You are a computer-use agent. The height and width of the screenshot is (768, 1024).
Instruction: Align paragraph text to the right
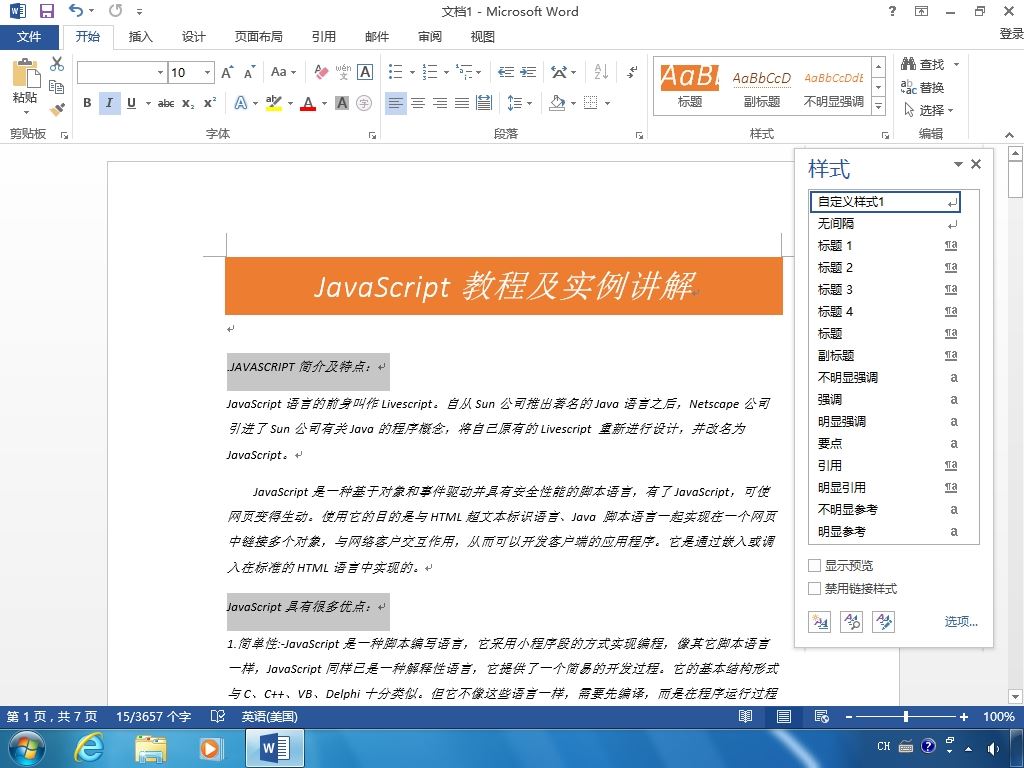[440, 103]
